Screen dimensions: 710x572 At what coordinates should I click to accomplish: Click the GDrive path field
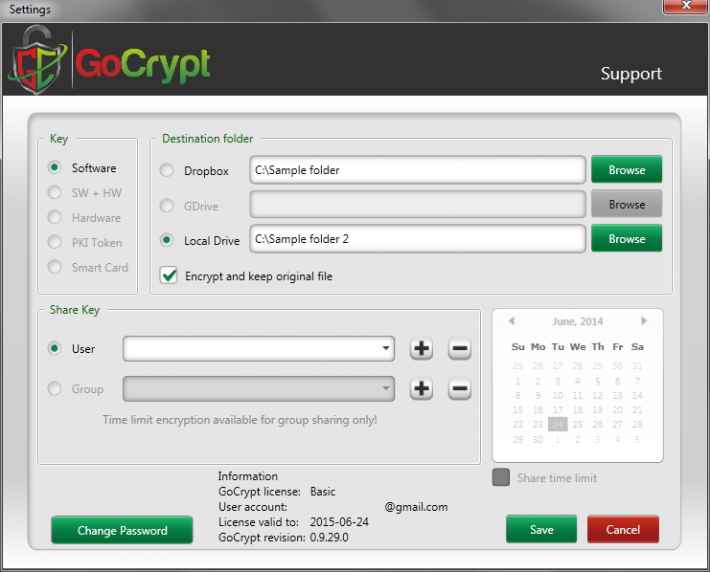point(417,204)
